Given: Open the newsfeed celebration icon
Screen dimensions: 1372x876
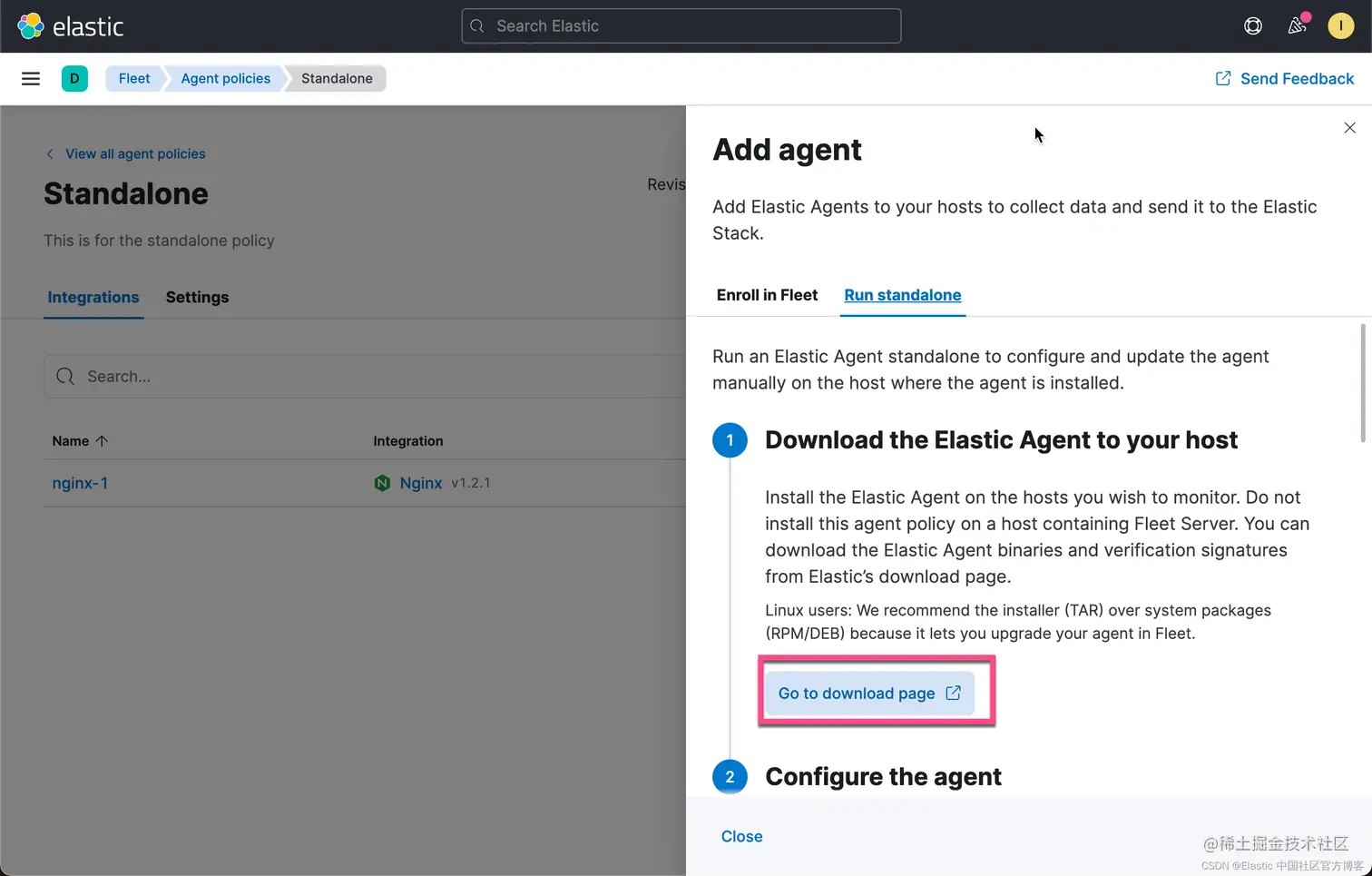Looking at the screenshot, I should (1298, 25).
